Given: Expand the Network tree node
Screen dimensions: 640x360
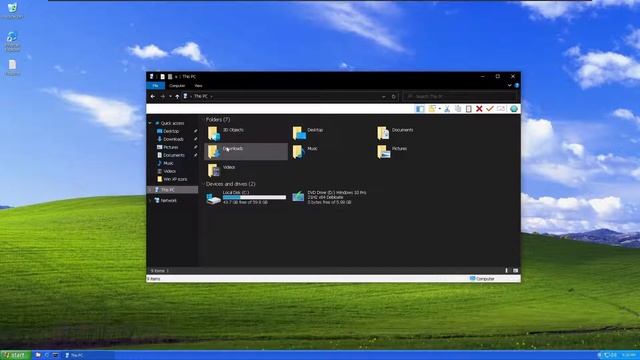Looking at the screenshot, I should [150, 200].
